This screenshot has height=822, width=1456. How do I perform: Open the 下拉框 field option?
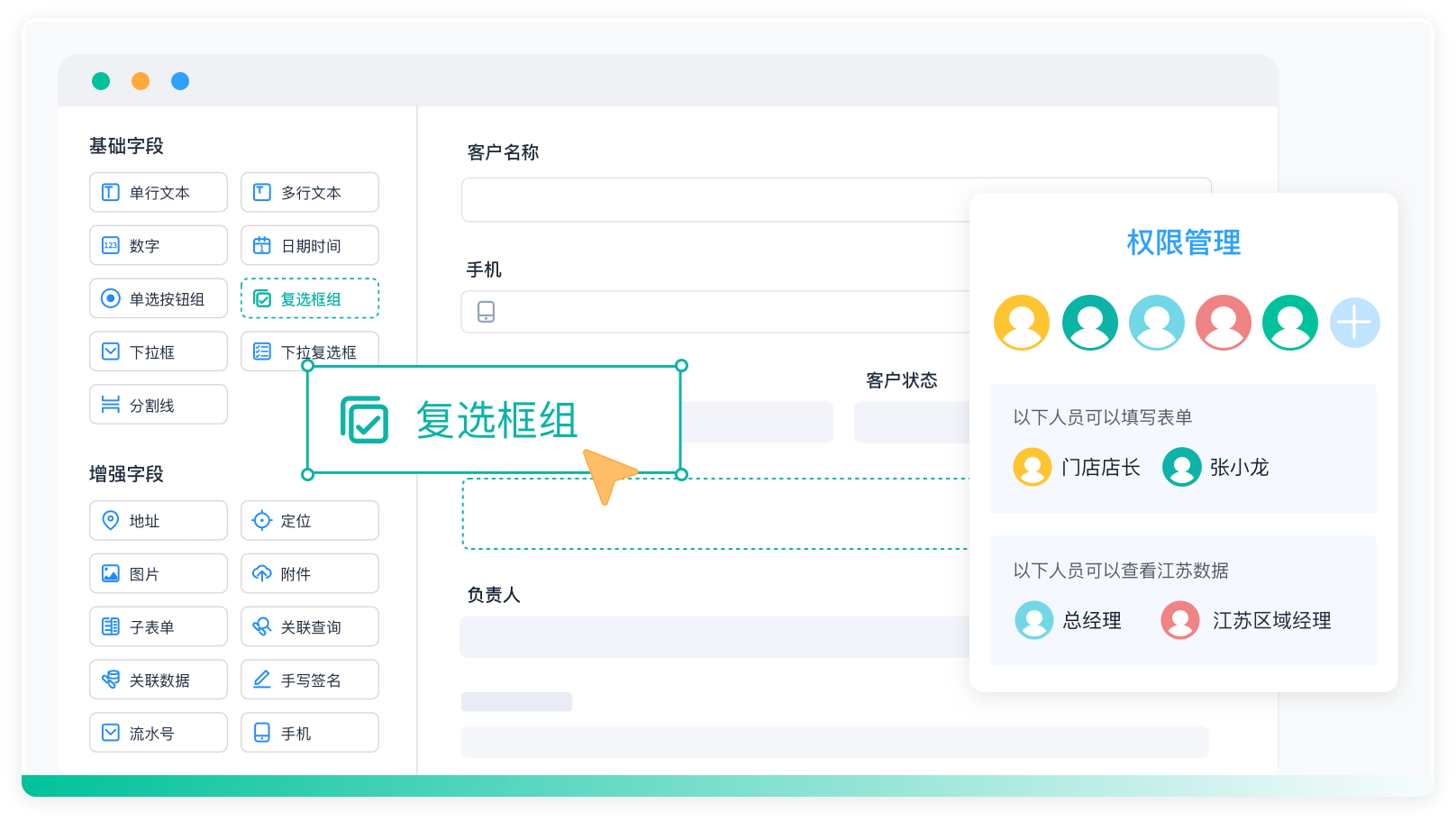tap(158, 352)
